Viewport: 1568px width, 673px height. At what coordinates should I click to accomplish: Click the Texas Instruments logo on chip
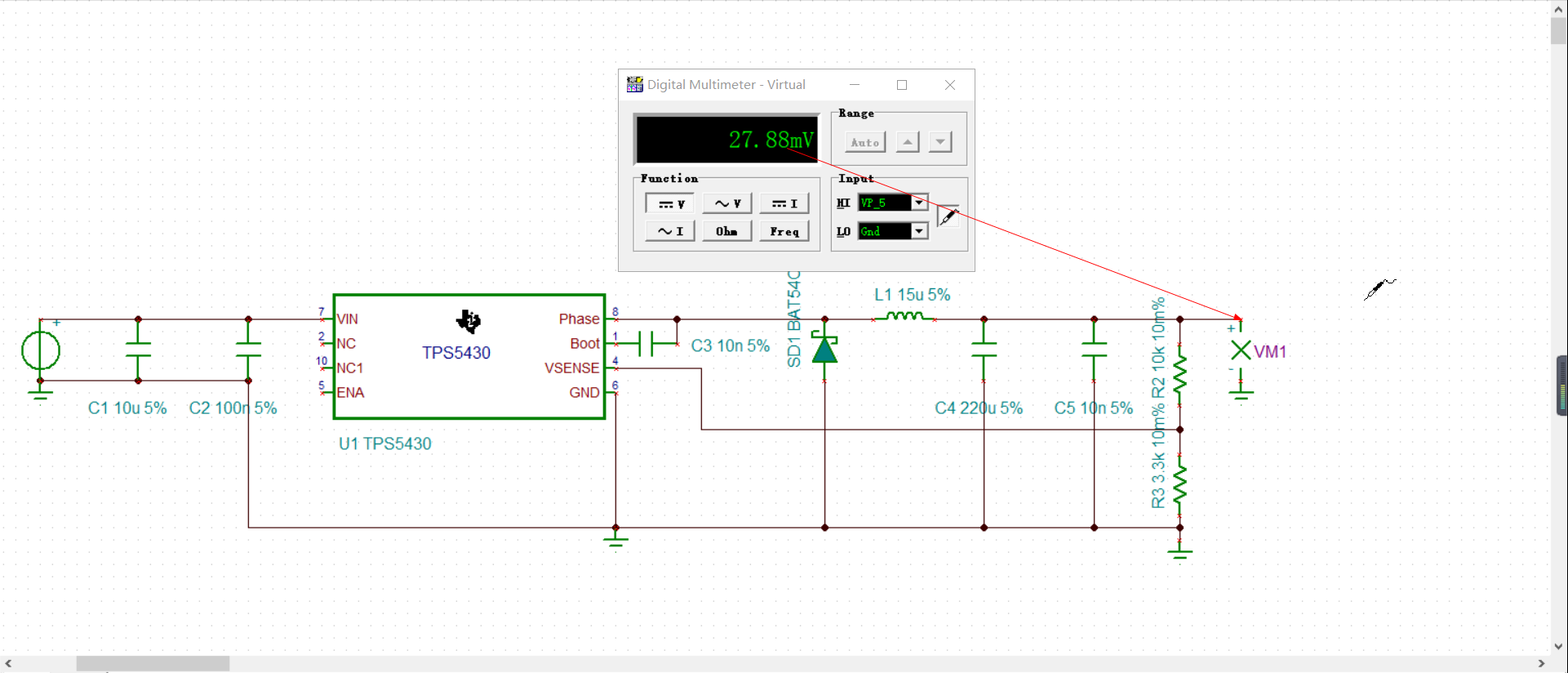(x=469, y=322)
